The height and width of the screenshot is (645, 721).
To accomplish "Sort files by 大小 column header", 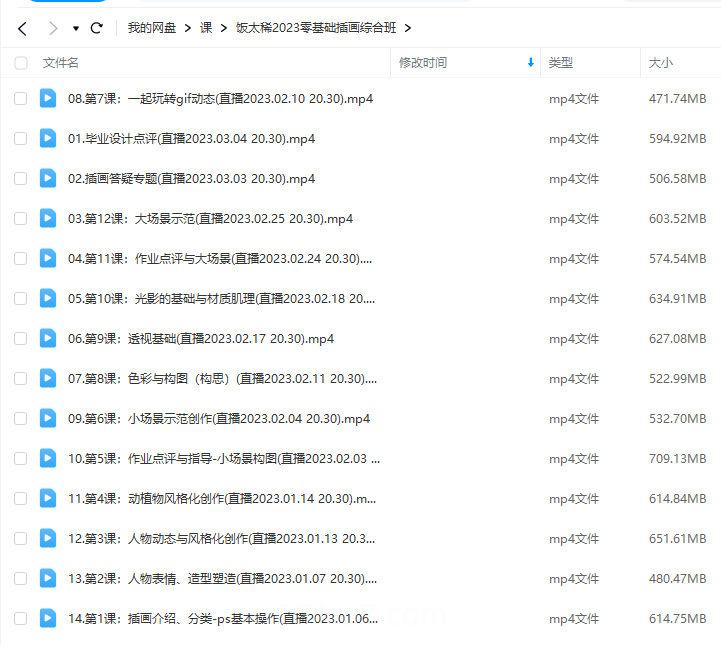I will (x=661, y=63).
